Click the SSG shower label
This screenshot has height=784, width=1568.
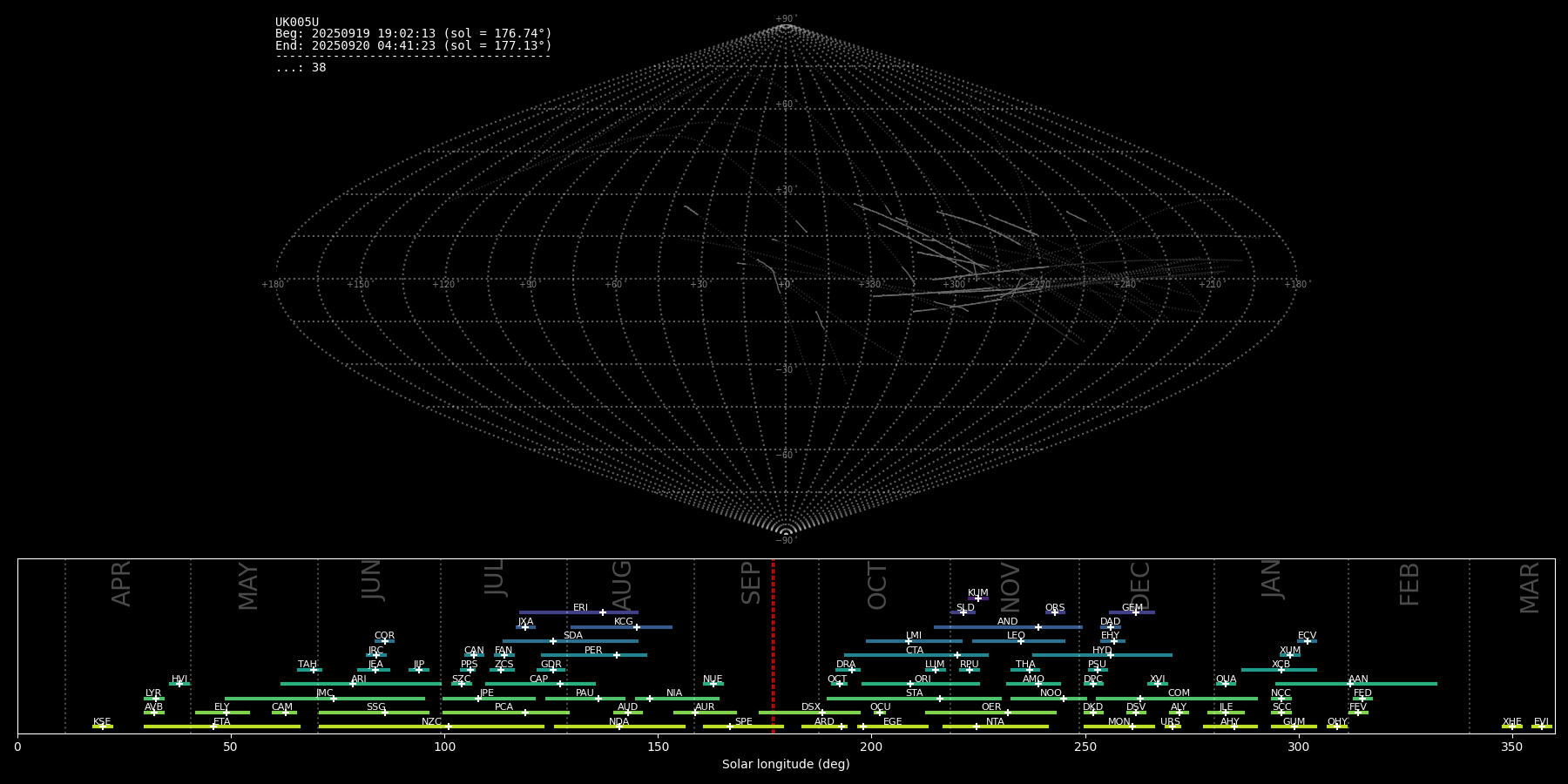click(376, 707)
